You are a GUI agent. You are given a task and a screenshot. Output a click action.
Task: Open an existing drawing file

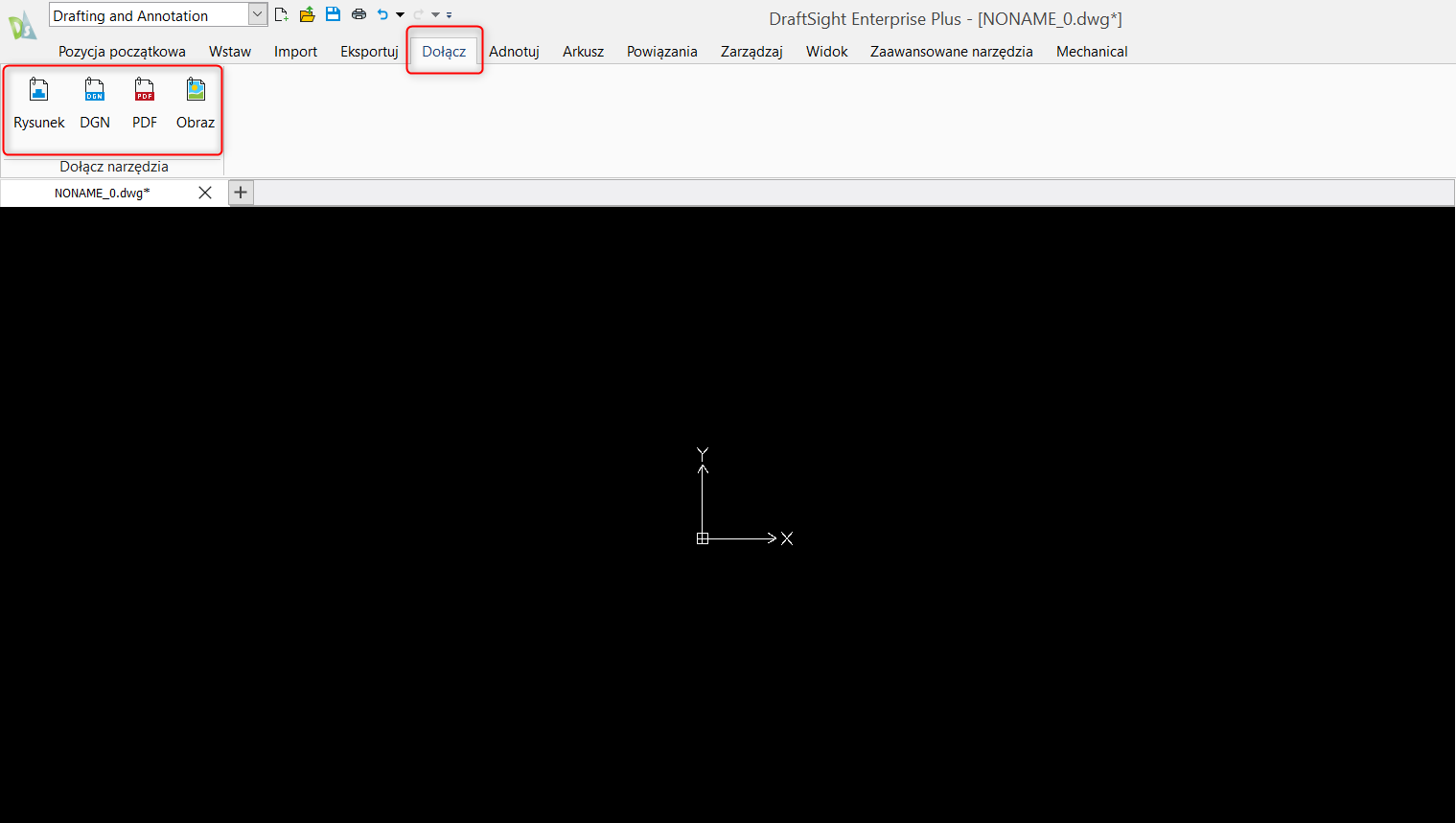(x=307, y=13)
